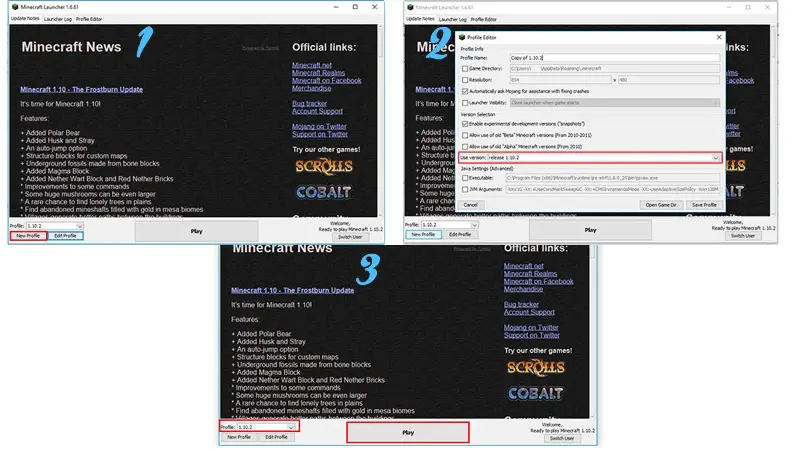Open Cobalt game logo in top-left launcher
Viewport: 800px width, 450px height.
pyautogui.click(x=324, y=192)
